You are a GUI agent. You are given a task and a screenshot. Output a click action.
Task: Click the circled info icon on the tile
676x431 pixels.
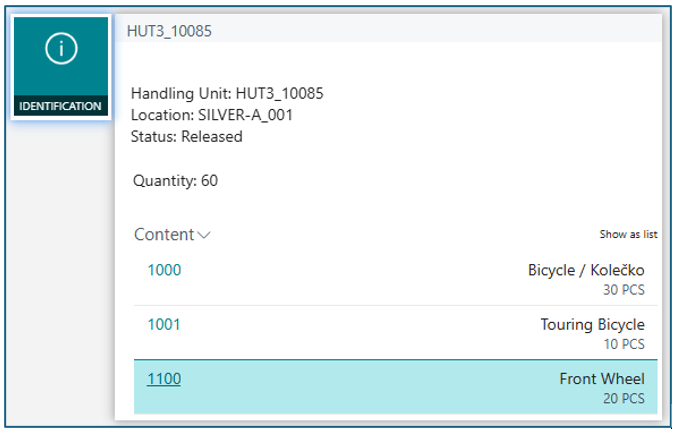point(59,50)
